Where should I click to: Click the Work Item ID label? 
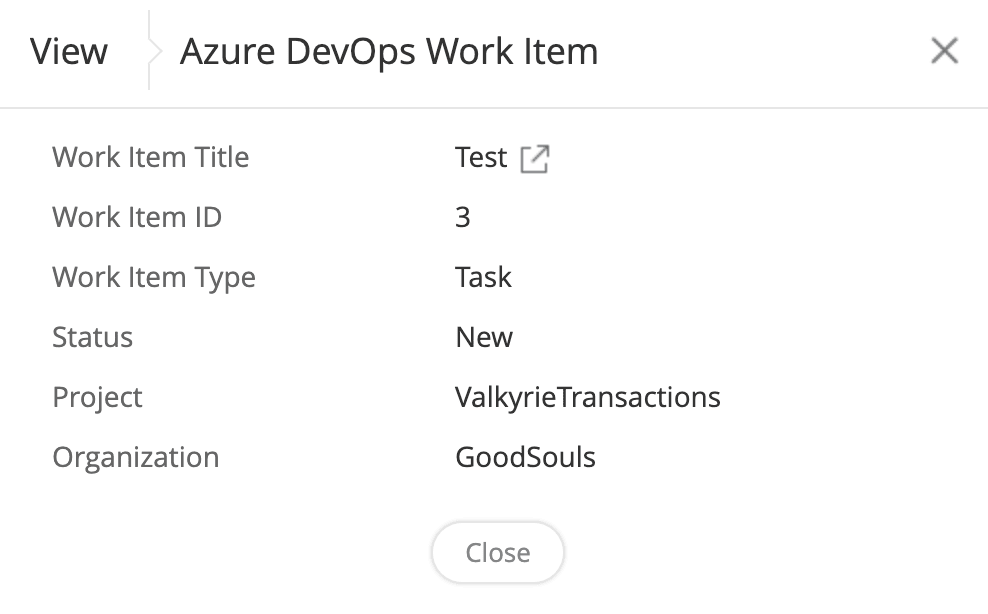(137, 217)
